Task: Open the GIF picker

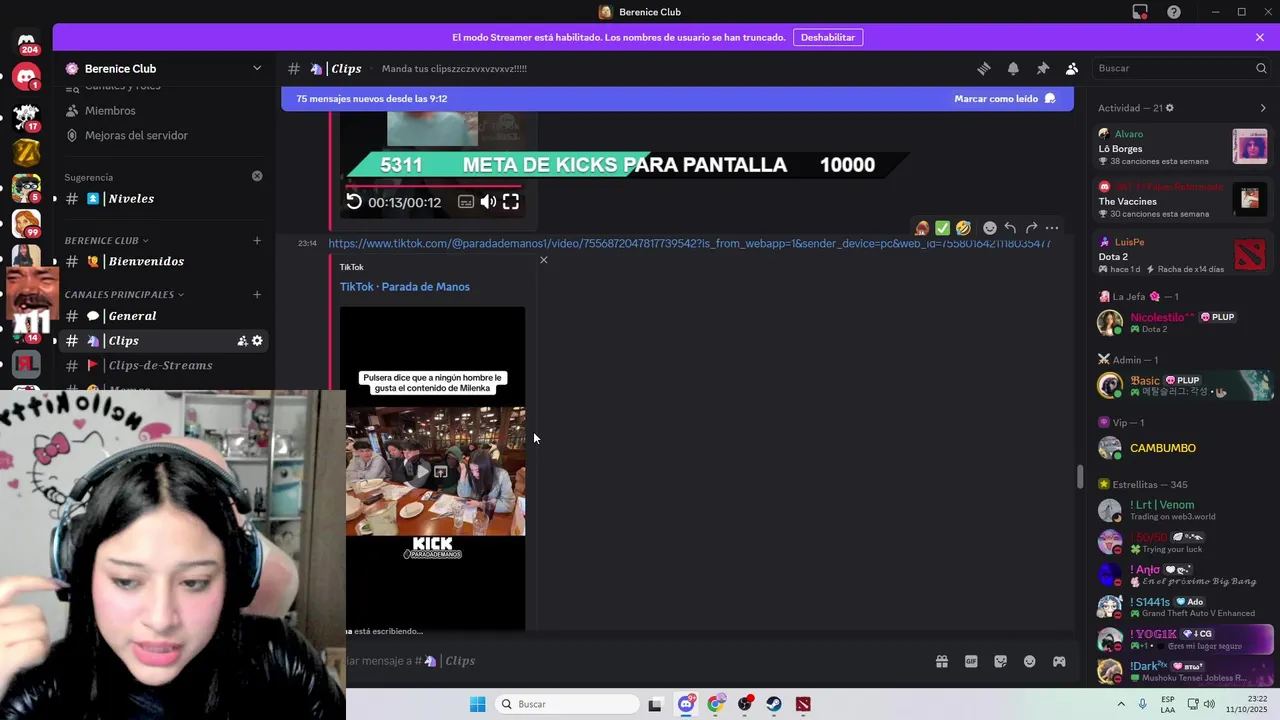Action: click(971, 661)
